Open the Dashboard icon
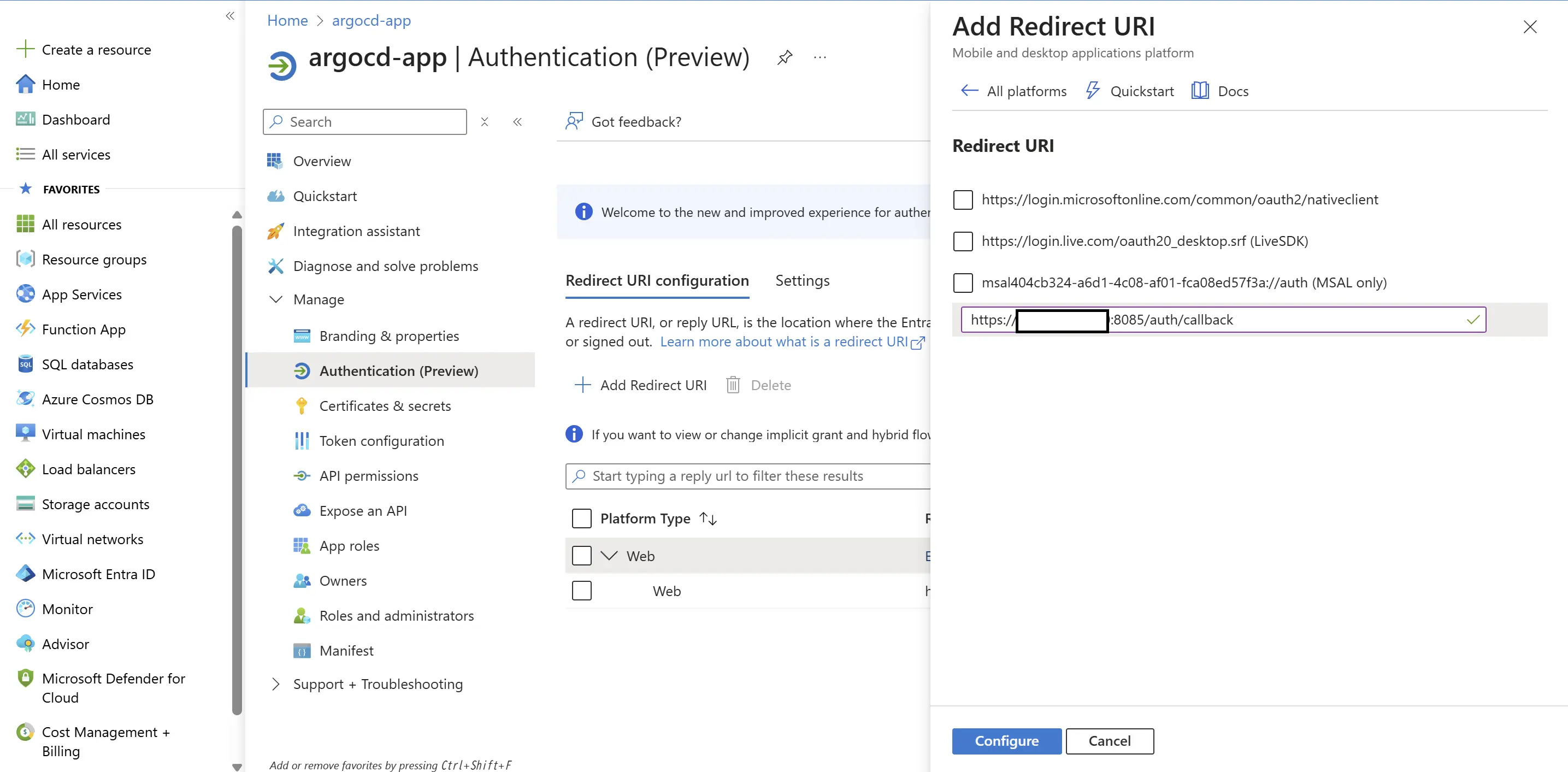The height and width of the screenshot is (772, 1568). 25,119
